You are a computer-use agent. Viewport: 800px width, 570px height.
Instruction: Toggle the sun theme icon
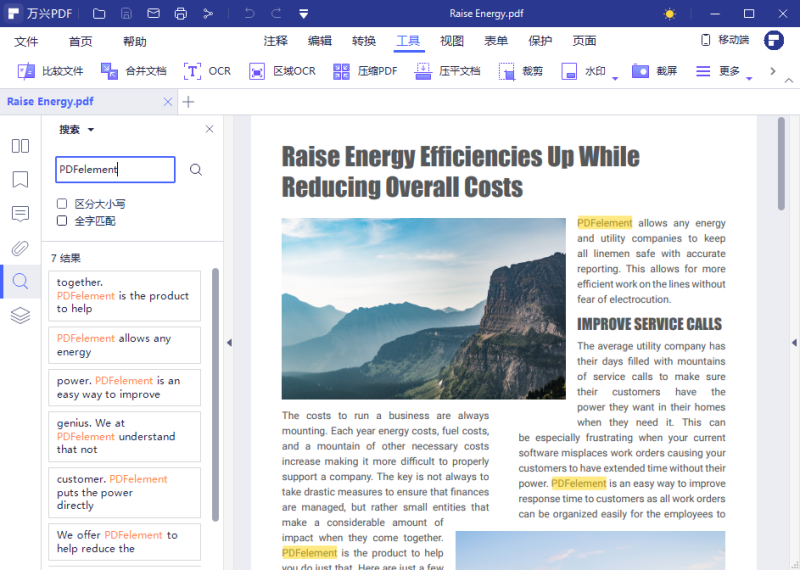(x=669, y=14)
